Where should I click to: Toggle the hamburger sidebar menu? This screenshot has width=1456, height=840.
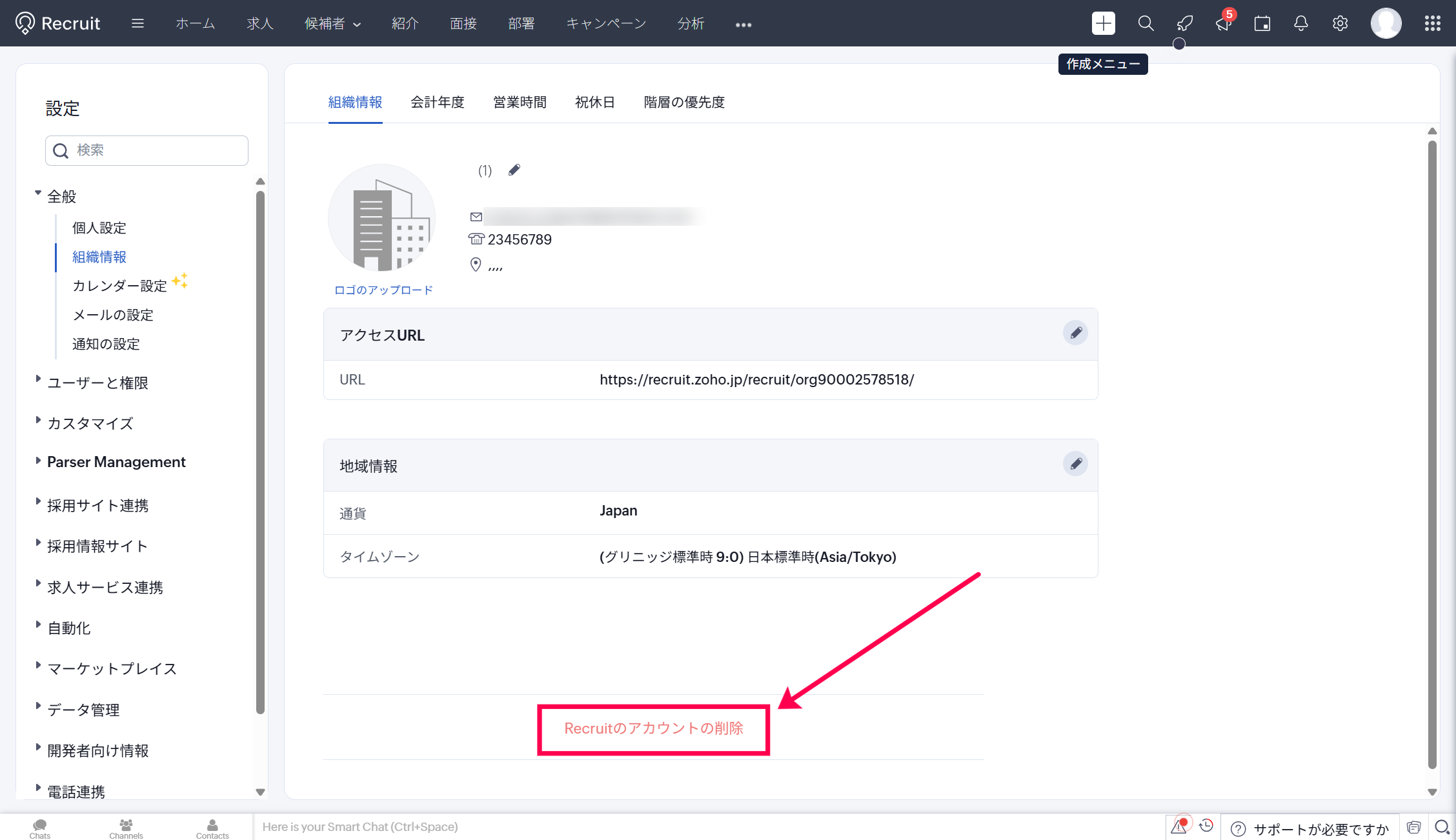137,24
